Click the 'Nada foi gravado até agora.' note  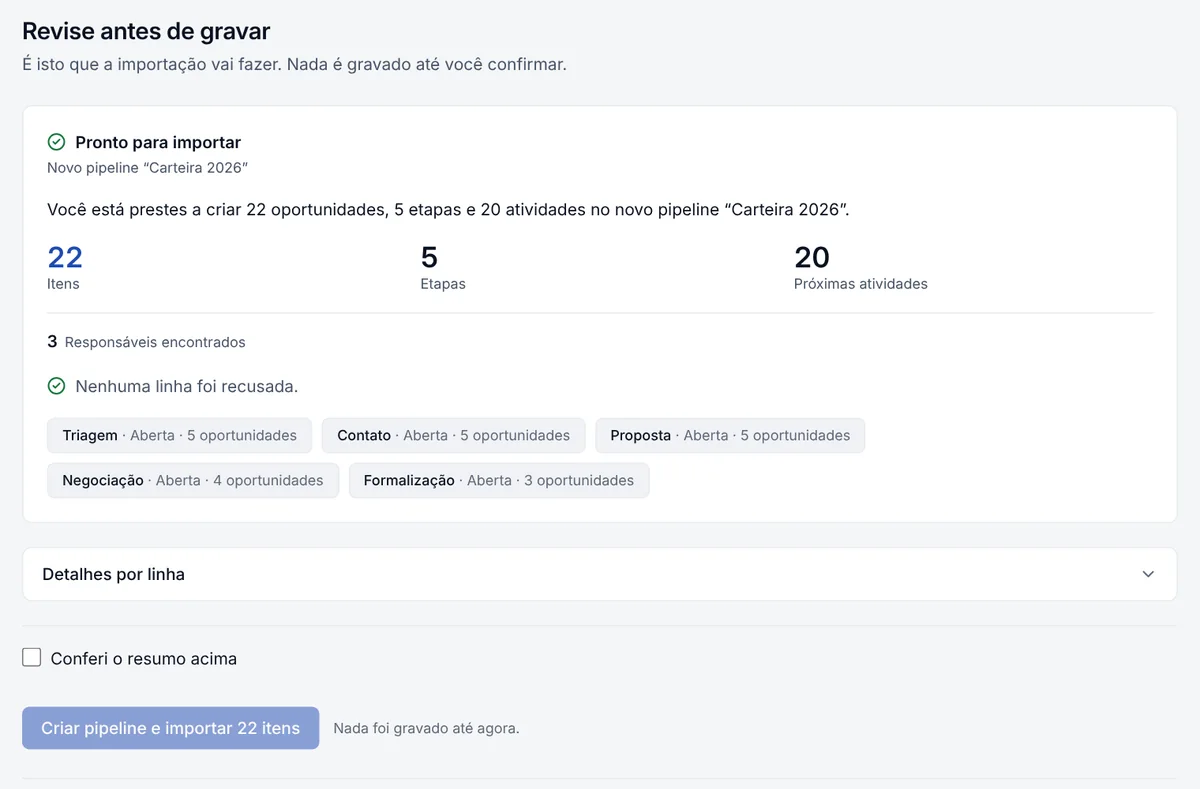coord(426,728)
